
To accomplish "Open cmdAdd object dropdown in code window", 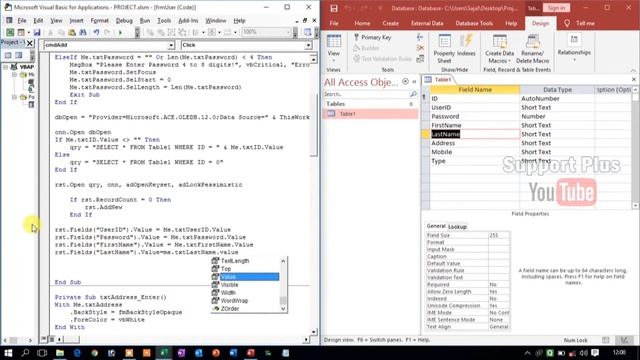I will (171, 45).
